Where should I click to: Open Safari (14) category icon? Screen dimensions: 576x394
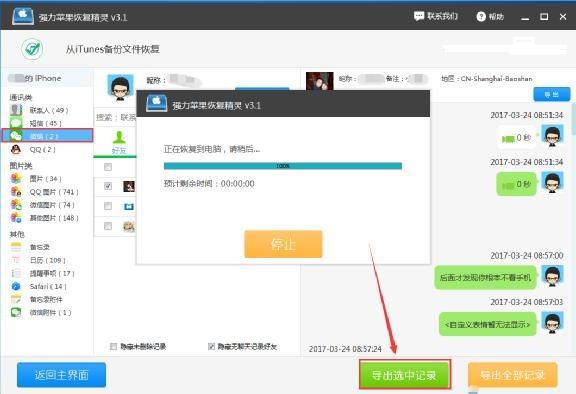click(x=16, y=286)
